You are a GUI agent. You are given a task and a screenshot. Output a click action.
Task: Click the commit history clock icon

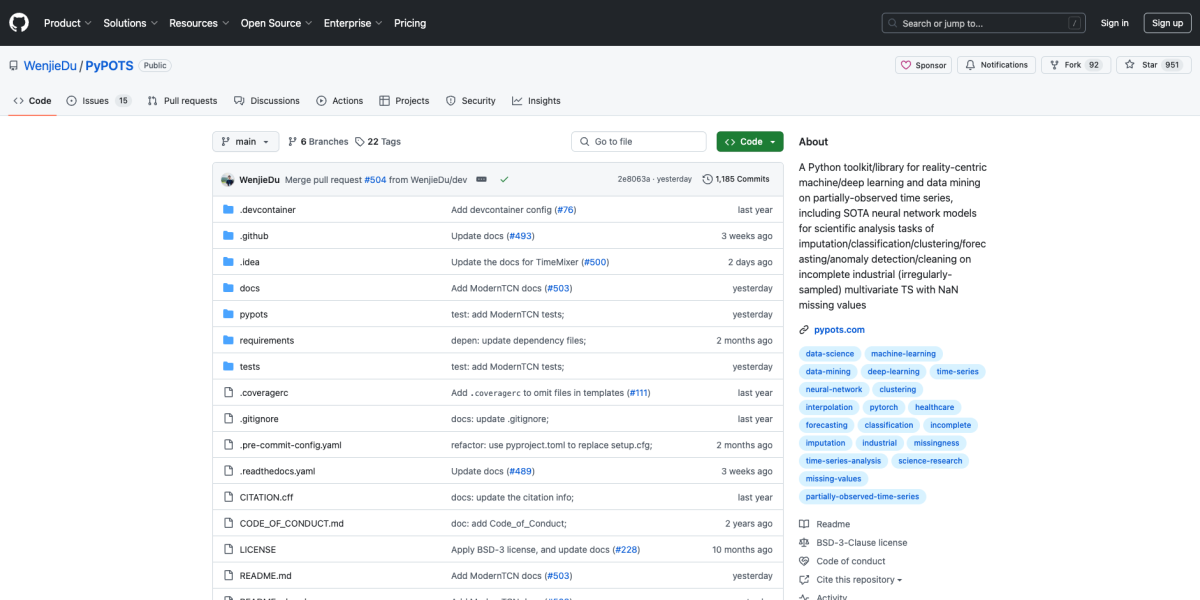click(x=709, y=178)
